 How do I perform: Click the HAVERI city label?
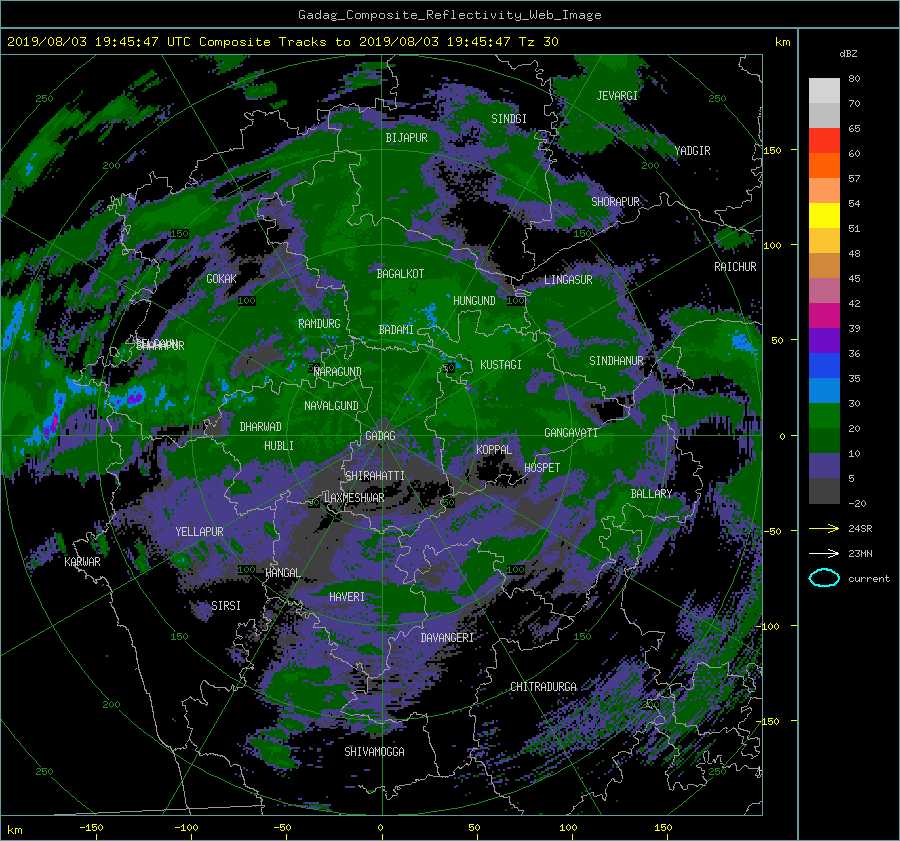click(347, 597)
